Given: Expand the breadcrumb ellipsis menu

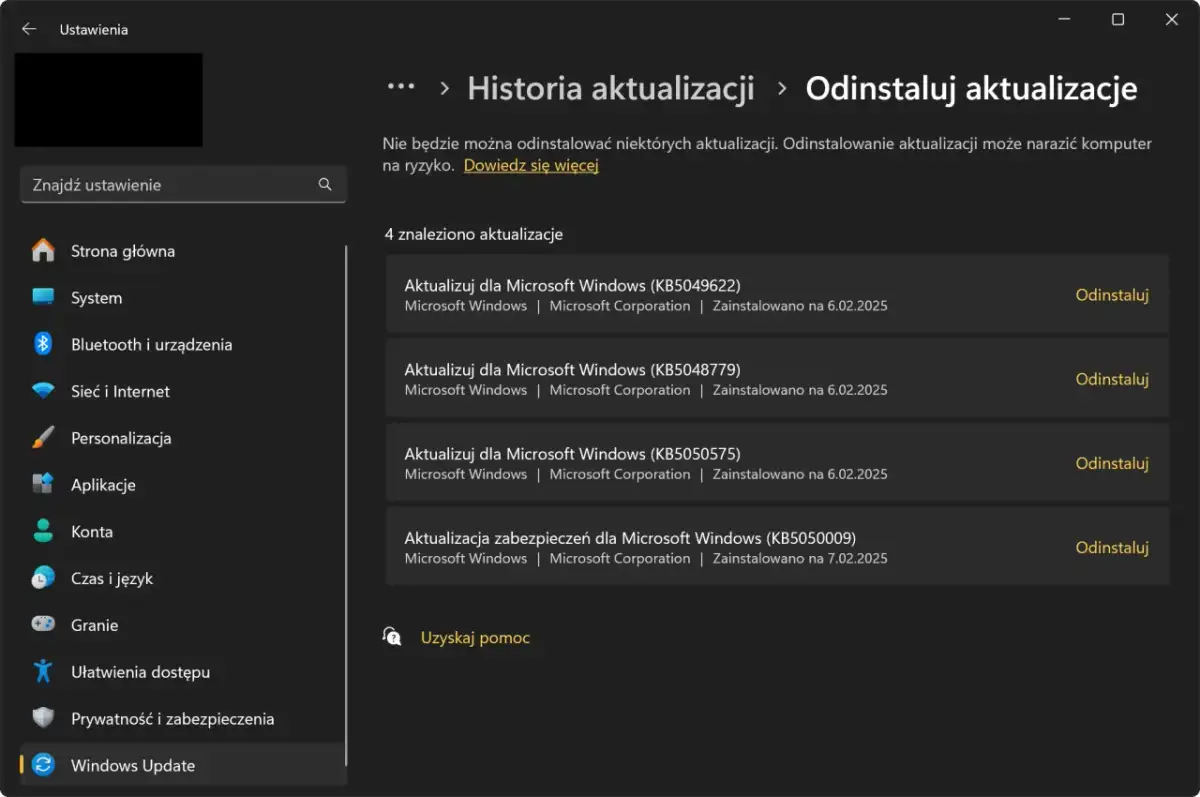Looking at the screenshot, I should click(x=400, y=88).
